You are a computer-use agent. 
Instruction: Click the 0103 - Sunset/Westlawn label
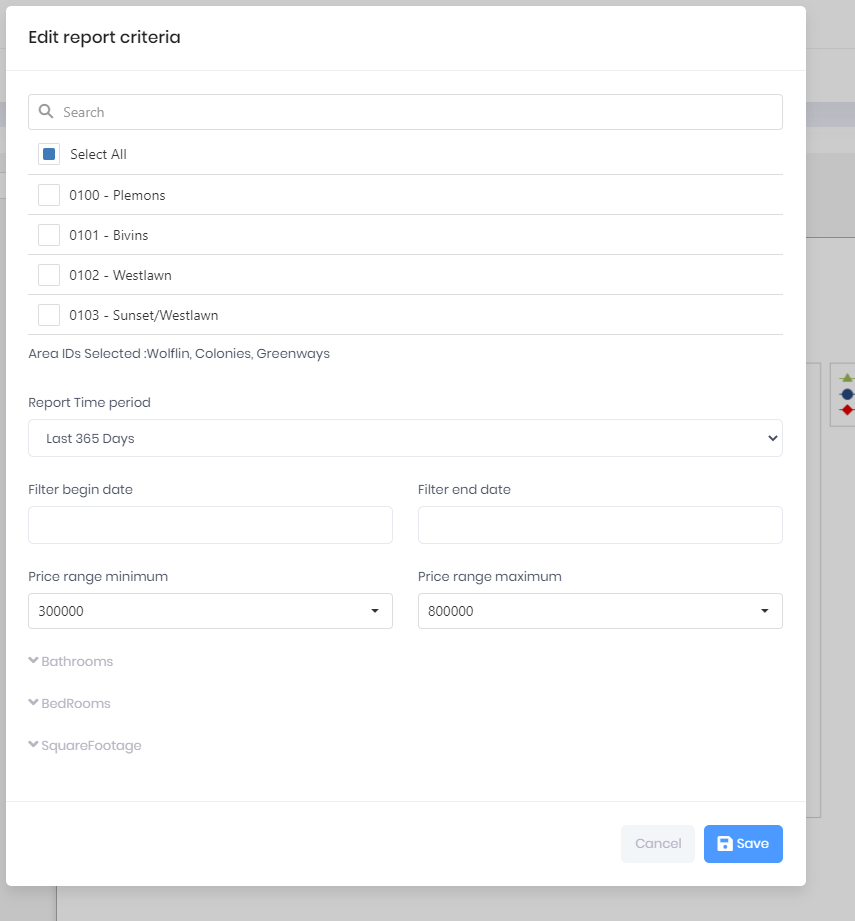tap(144, 315)
